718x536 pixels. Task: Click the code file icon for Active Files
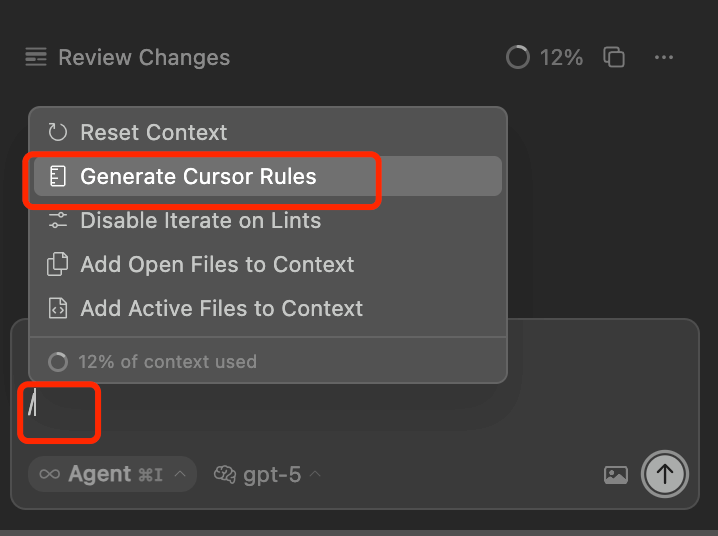click(x=58, y=308)
